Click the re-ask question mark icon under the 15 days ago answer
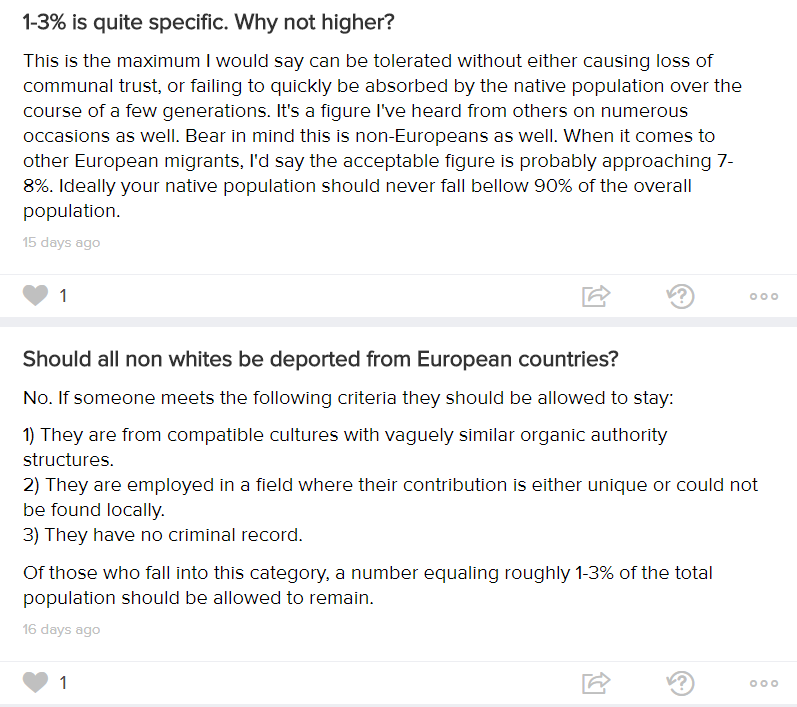Screen dimensions: 797x707 pos(680,296)
